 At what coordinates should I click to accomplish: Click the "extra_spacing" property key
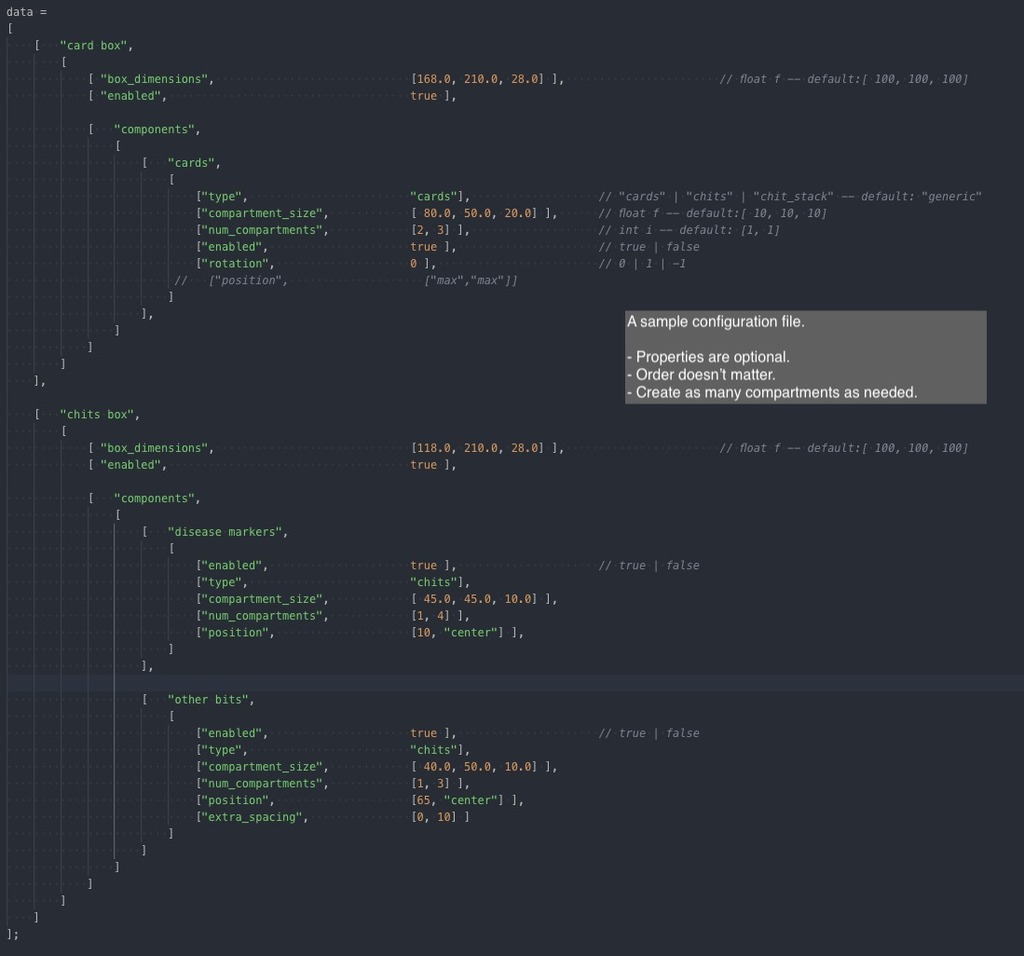255,817
